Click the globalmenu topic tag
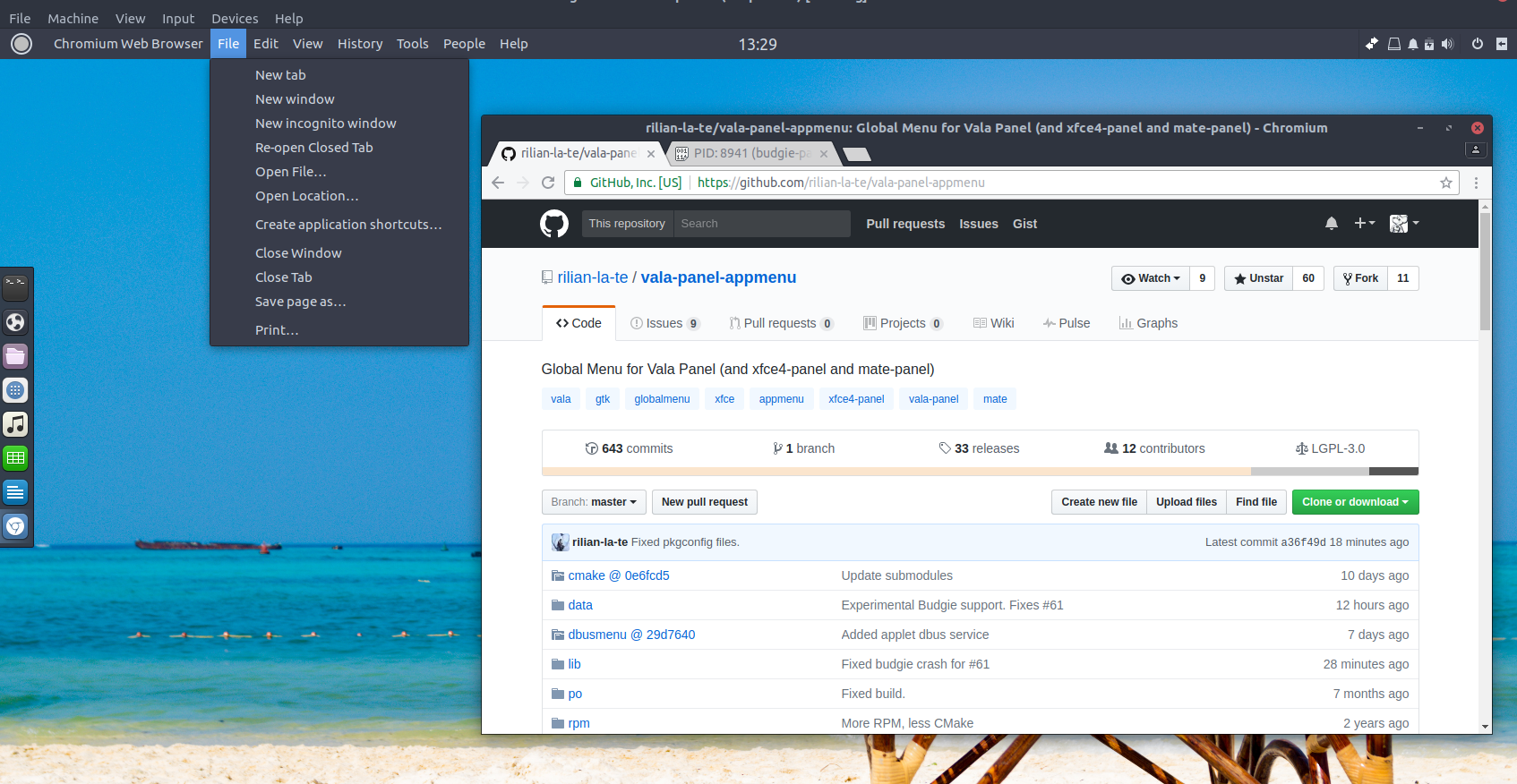The height and width of the screenshot is (784, 1517). click(x=662, y=399)
